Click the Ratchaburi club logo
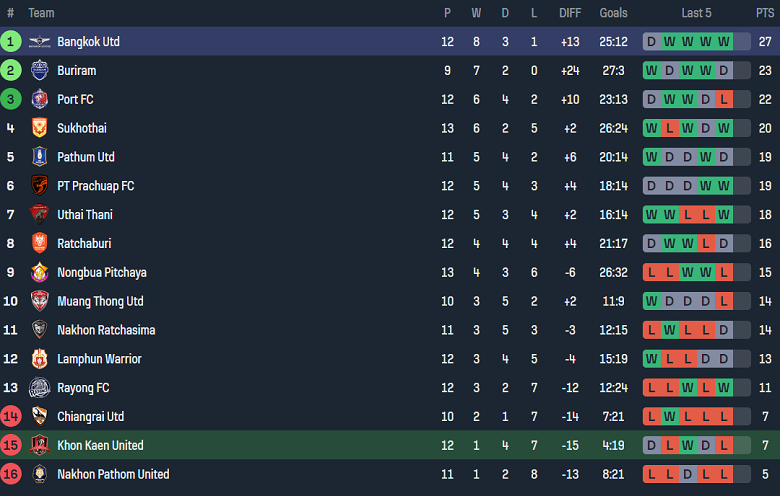Screen dimensions: 780x496 (x=40, y=244)
